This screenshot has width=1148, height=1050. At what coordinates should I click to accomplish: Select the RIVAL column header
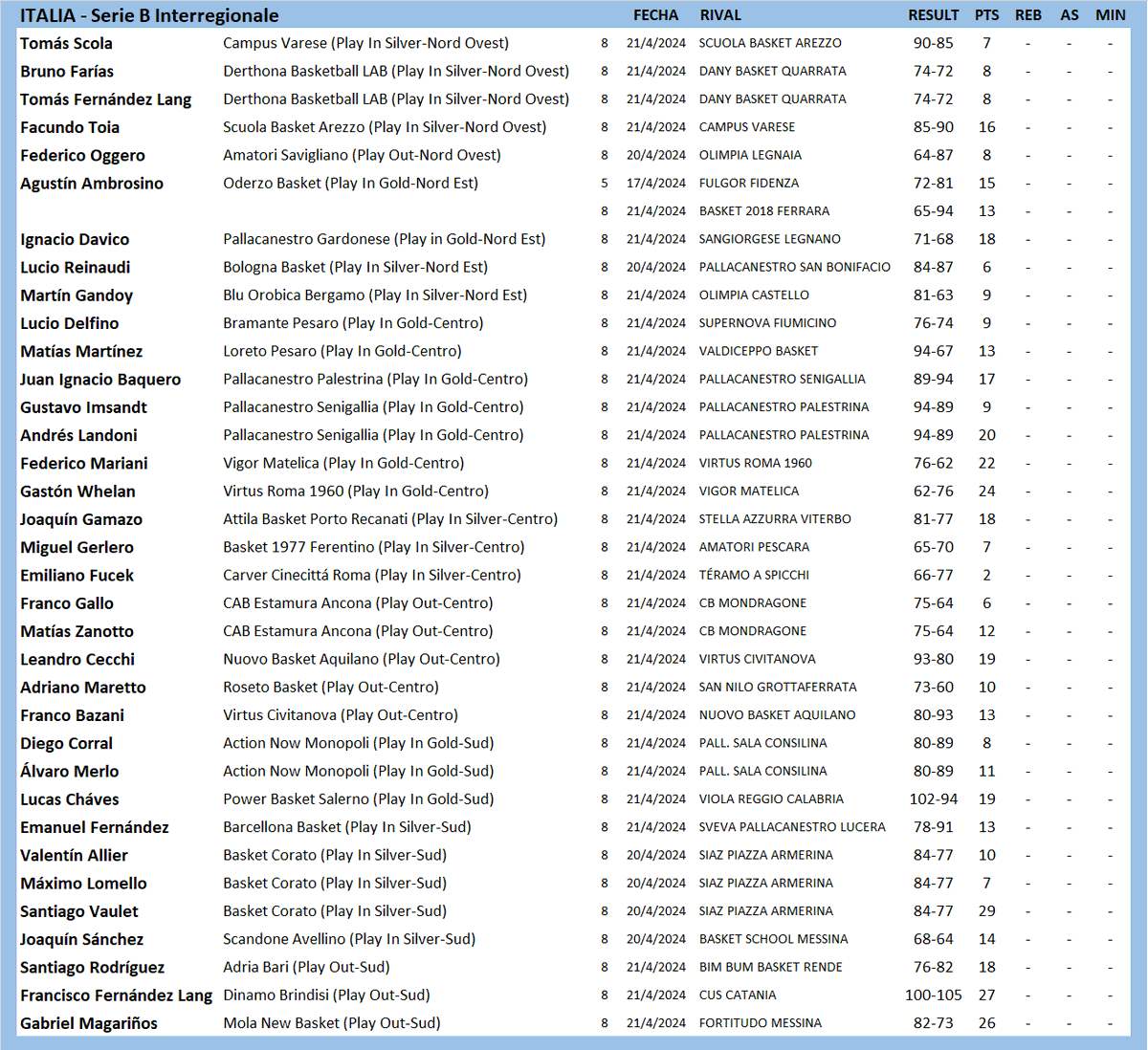coord(720,15)
